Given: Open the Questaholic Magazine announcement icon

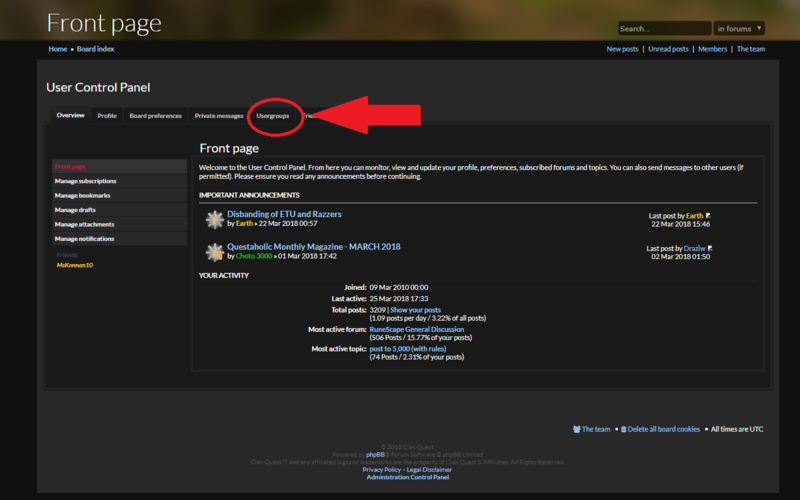Looking at the screenshot, I should tap(214, 252).
